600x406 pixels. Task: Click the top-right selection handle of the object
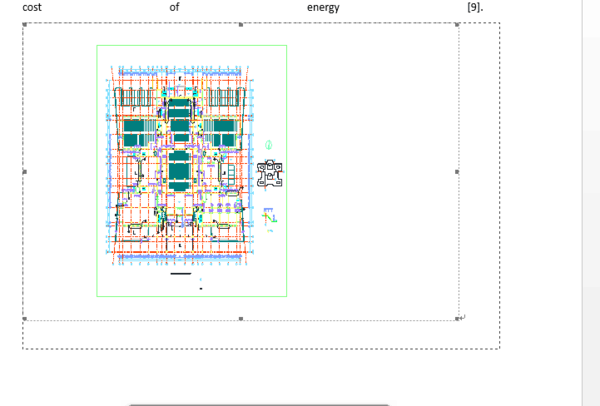[457, 24]
